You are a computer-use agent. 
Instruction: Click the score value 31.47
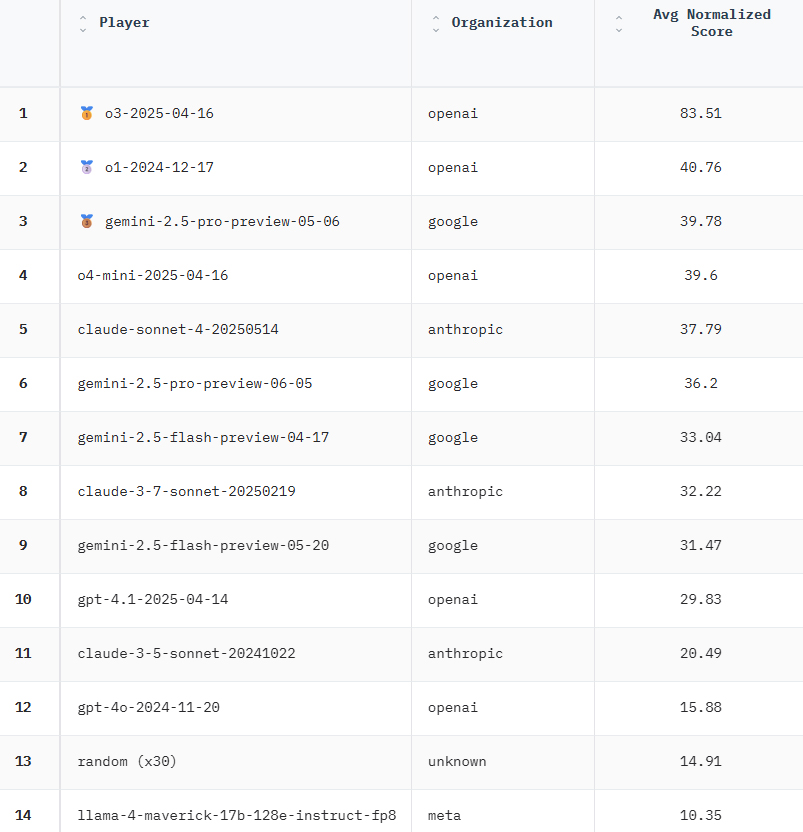(x=701, y=545)
